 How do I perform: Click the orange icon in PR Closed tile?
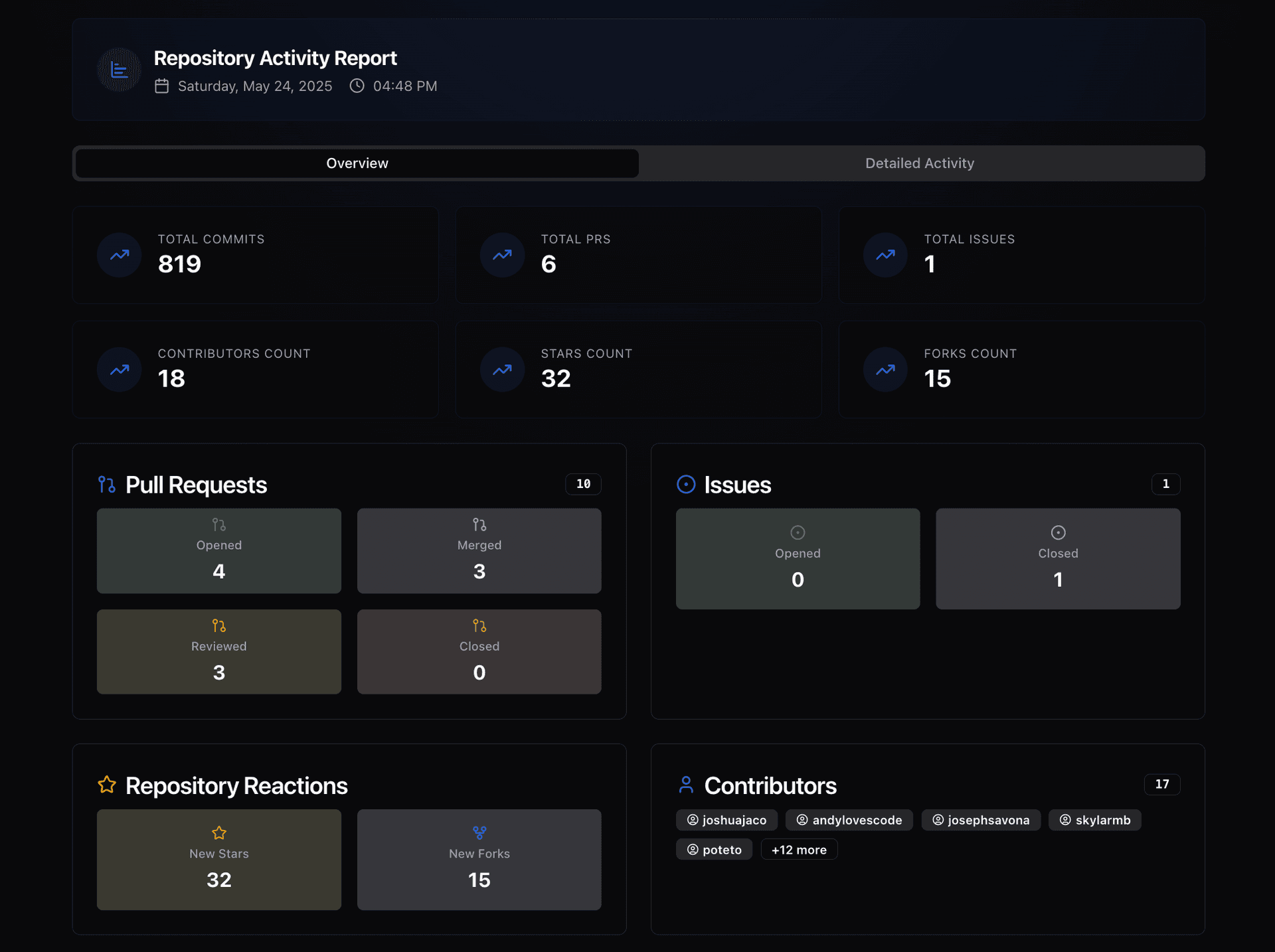[479, 626]
